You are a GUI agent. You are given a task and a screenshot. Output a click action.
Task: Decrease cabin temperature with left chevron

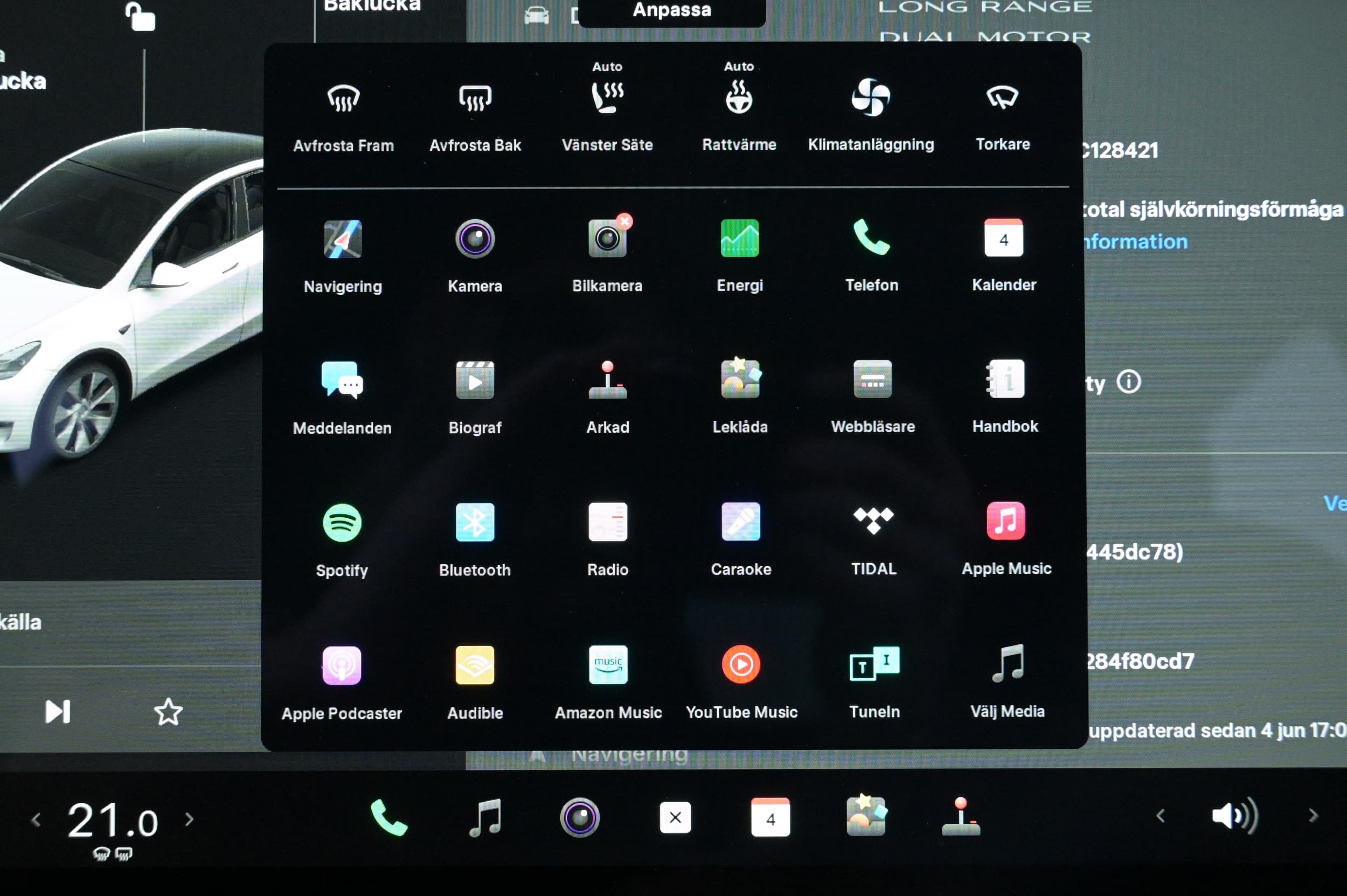(x=36, y=820)
